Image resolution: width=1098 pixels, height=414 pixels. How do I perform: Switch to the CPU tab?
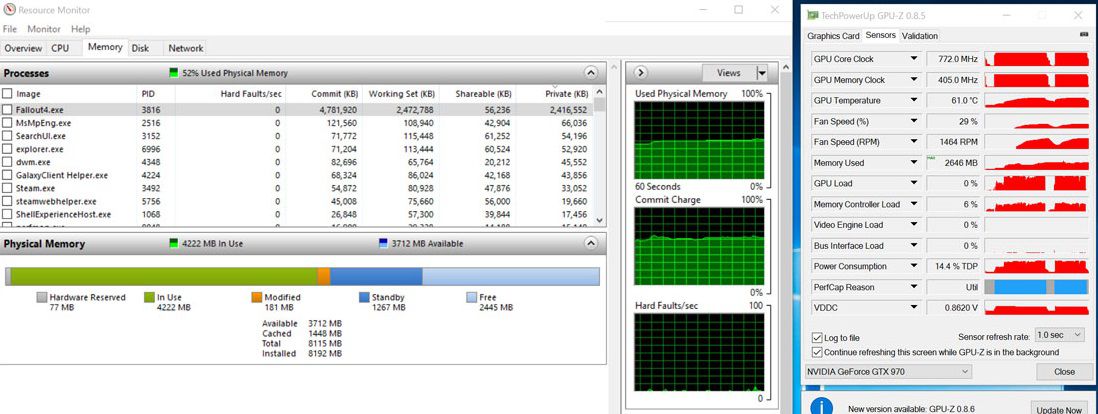[x=60, y=48]
